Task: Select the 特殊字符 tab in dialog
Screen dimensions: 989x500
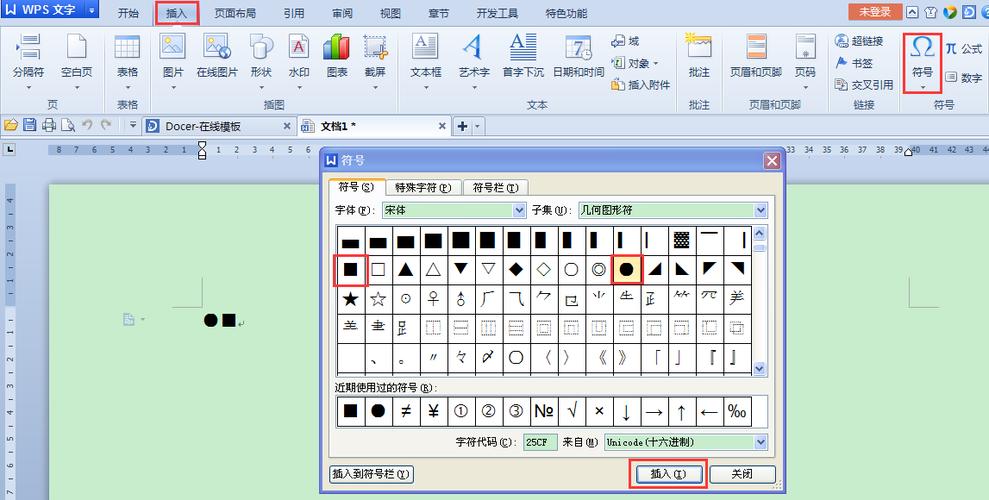Action: (x=423, y=187)
